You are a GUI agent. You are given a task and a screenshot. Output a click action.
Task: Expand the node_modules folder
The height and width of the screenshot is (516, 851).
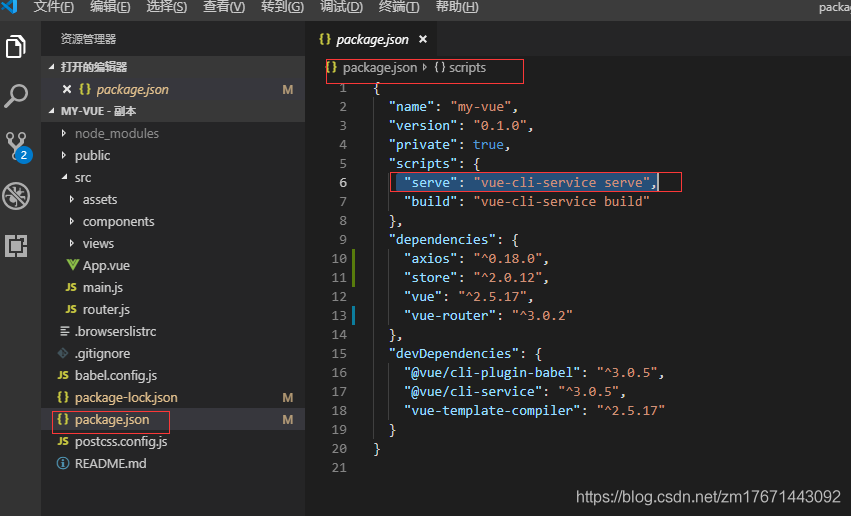pos(116,133)
